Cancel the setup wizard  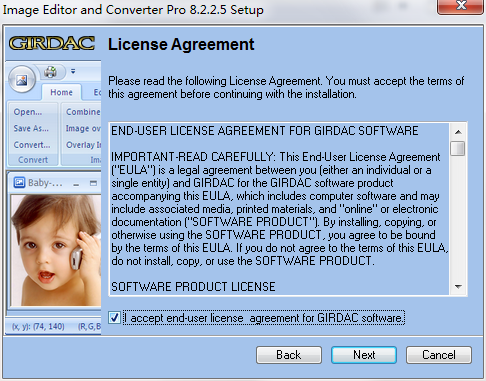pyautogui.click(x=439, y=355)
